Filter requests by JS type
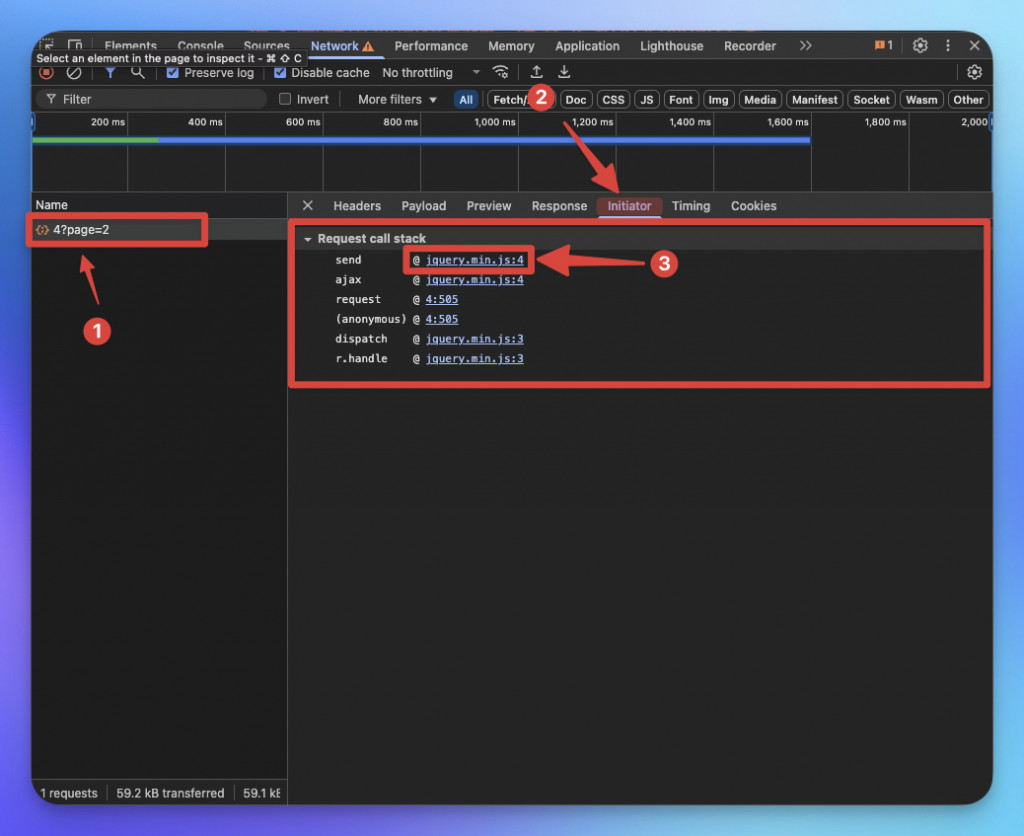This screenshot has width=1024, height=836. click(647, 100)
